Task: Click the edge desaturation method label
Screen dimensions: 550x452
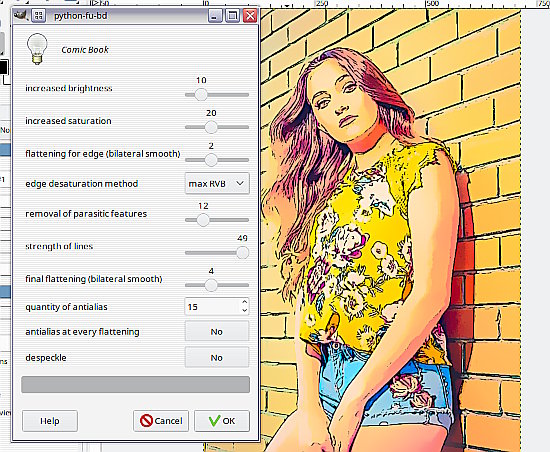Action: pos(81,184)
